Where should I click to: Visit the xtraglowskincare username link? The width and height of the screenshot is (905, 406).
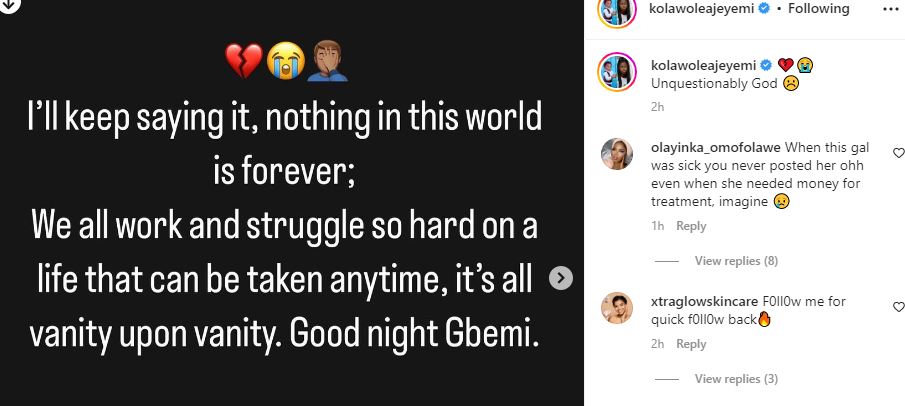(704, 302)
